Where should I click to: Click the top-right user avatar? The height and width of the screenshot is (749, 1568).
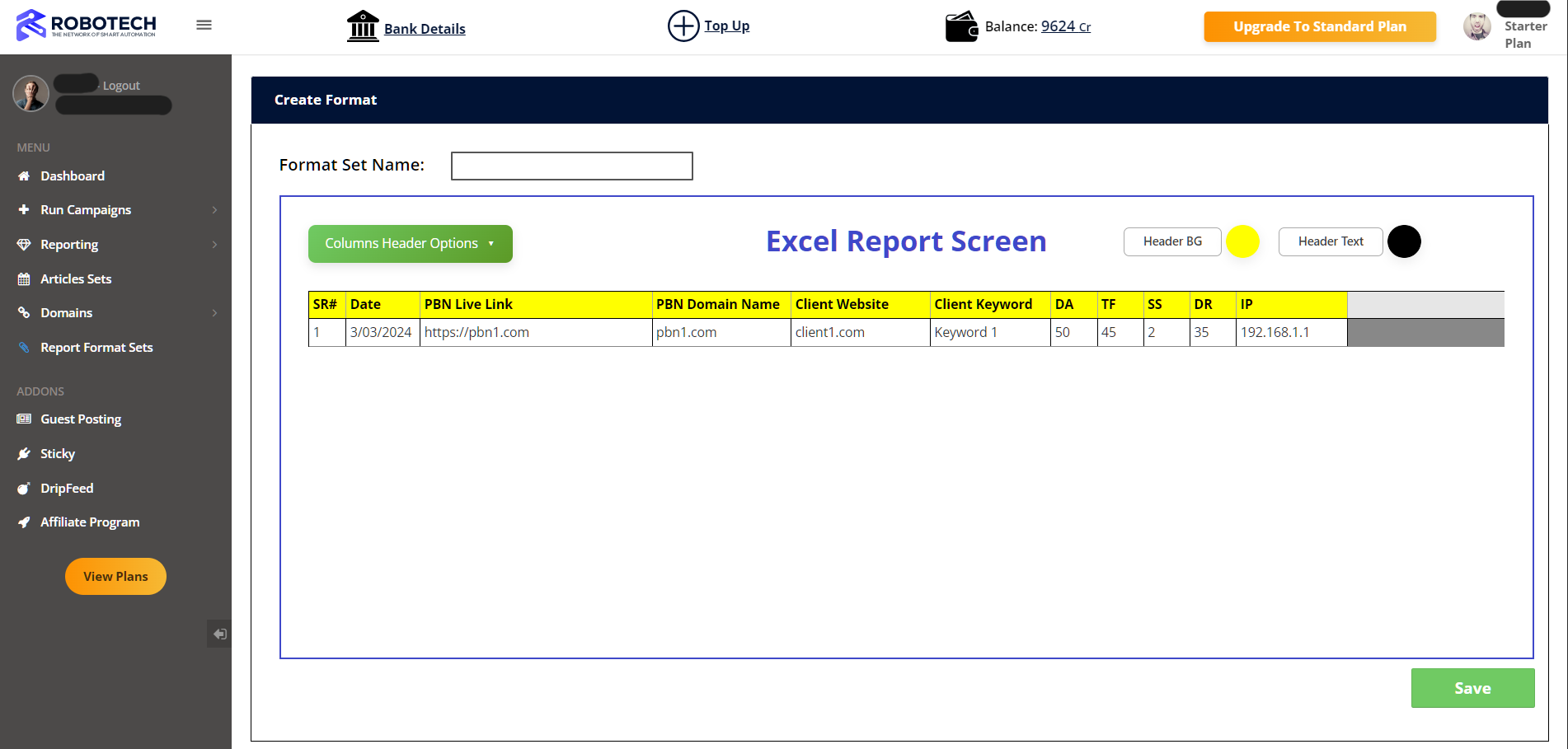(1476, 26)
